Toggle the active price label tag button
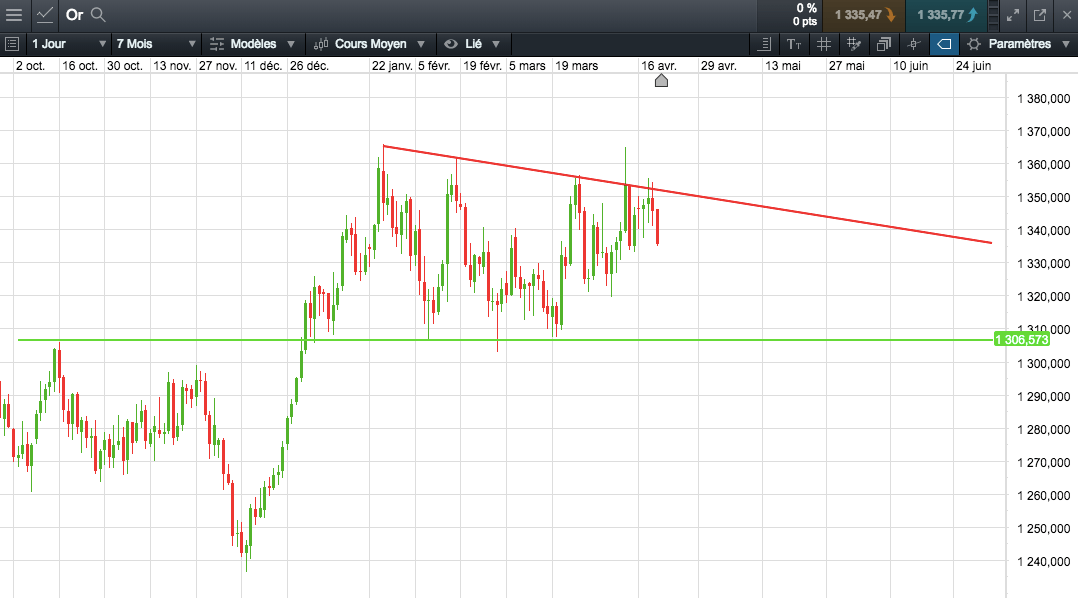The image size is (1078, 598). tap(944, 44)
